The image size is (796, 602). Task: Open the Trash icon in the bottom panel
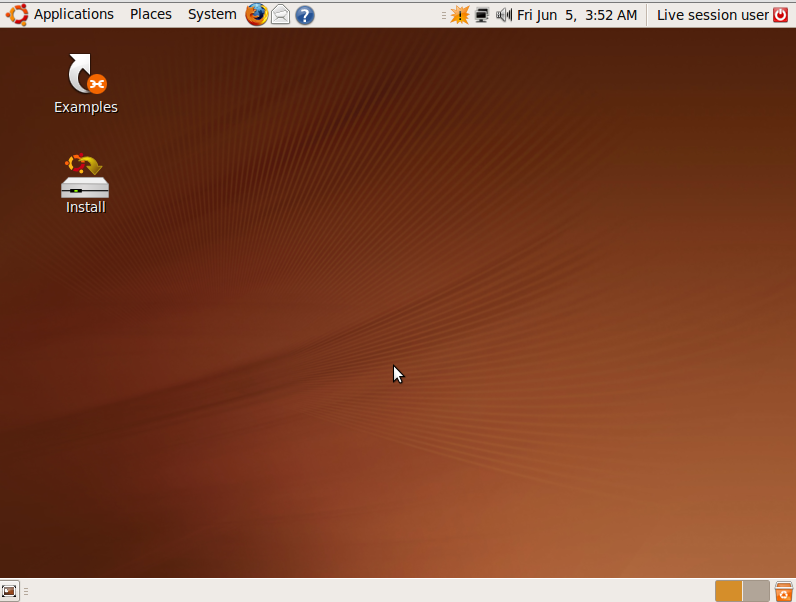pyautogui.click(x=784, y=591)
